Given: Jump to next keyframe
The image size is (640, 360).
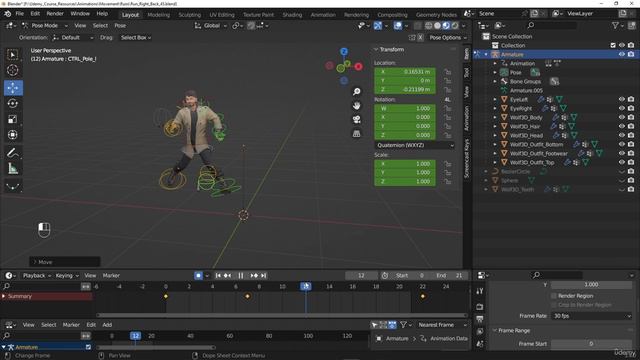Looking at the screenshot, I should coord(254,276).
